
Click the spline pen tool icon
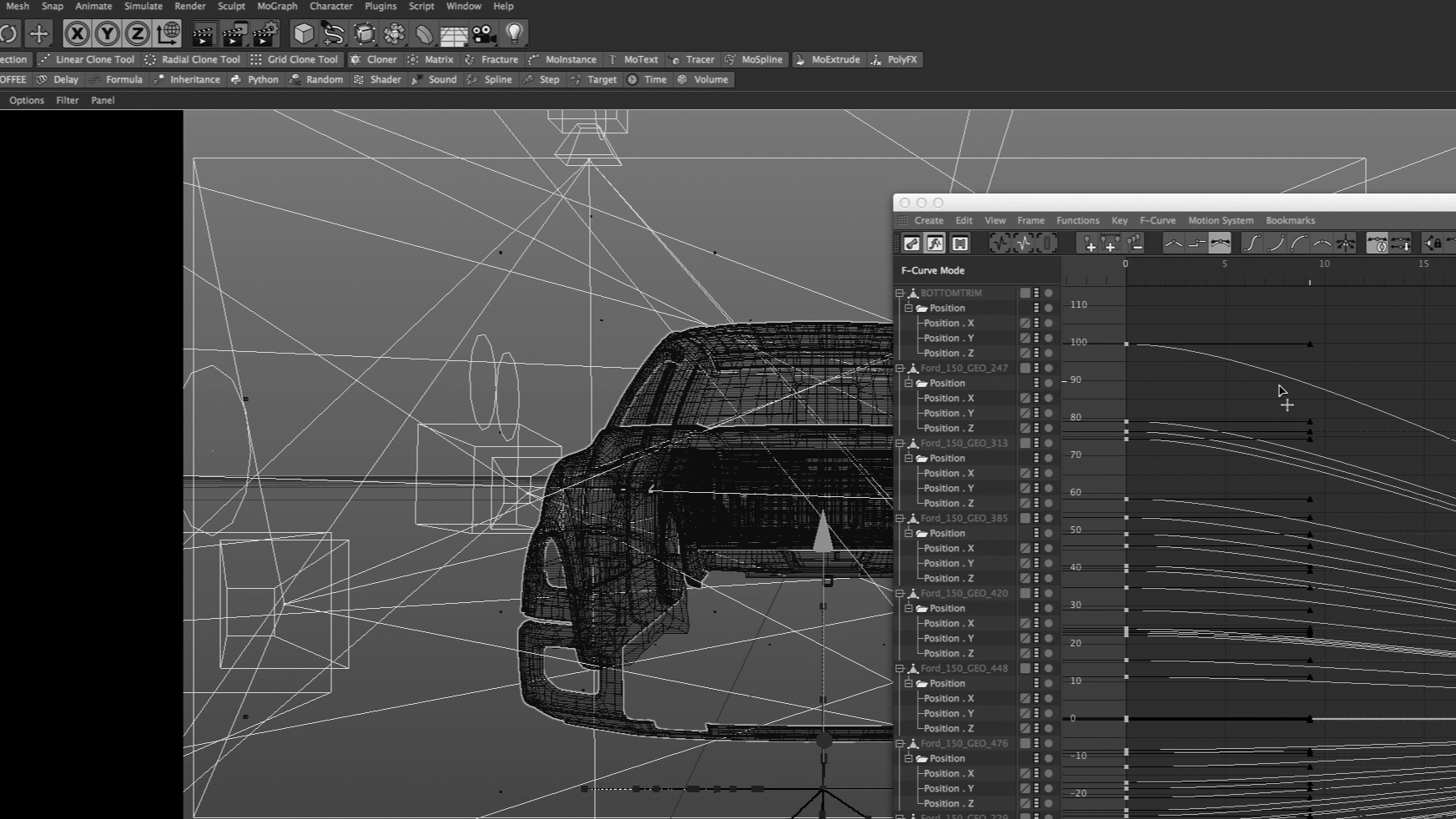[334, 33]
